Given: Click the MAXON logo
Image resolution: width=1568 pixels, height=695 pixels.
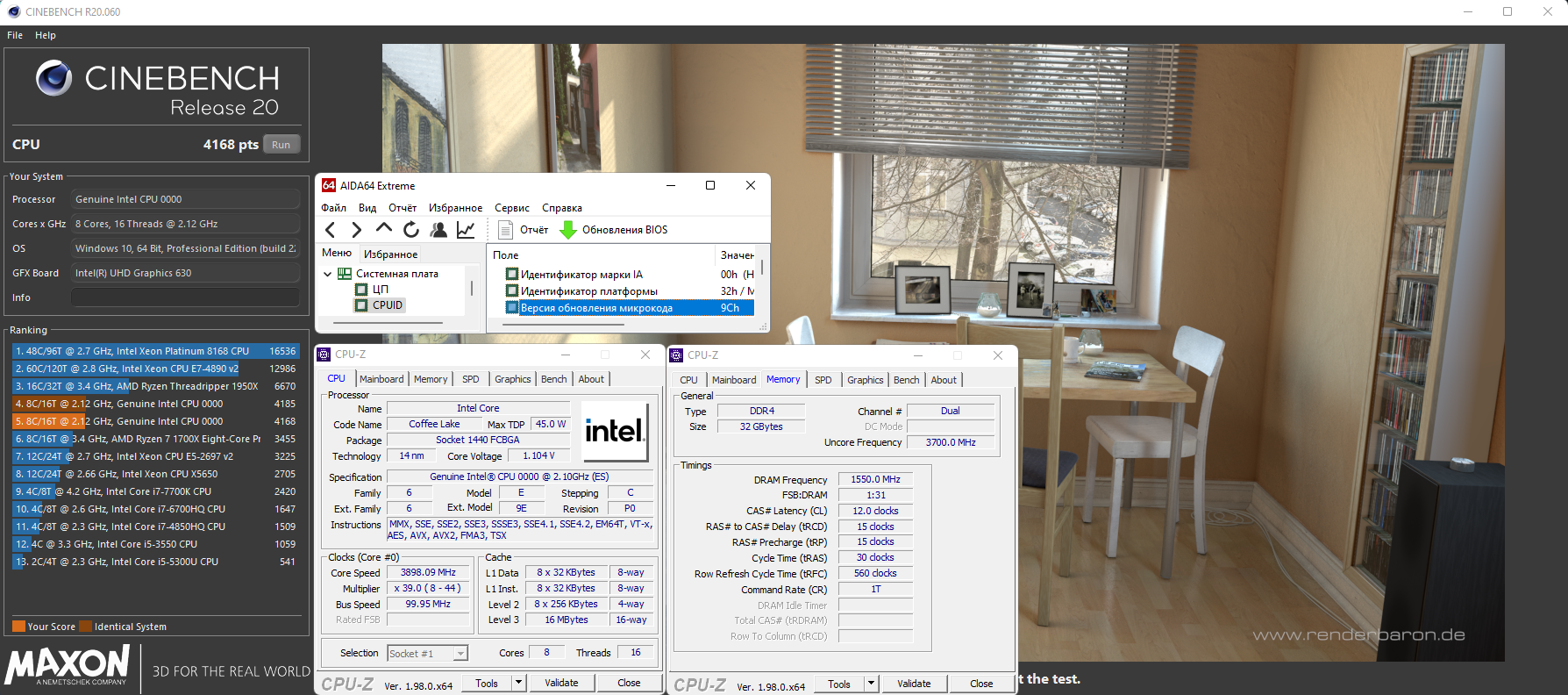Looking at the screenshot, I should pyautogui.click(x=68, y=665).
